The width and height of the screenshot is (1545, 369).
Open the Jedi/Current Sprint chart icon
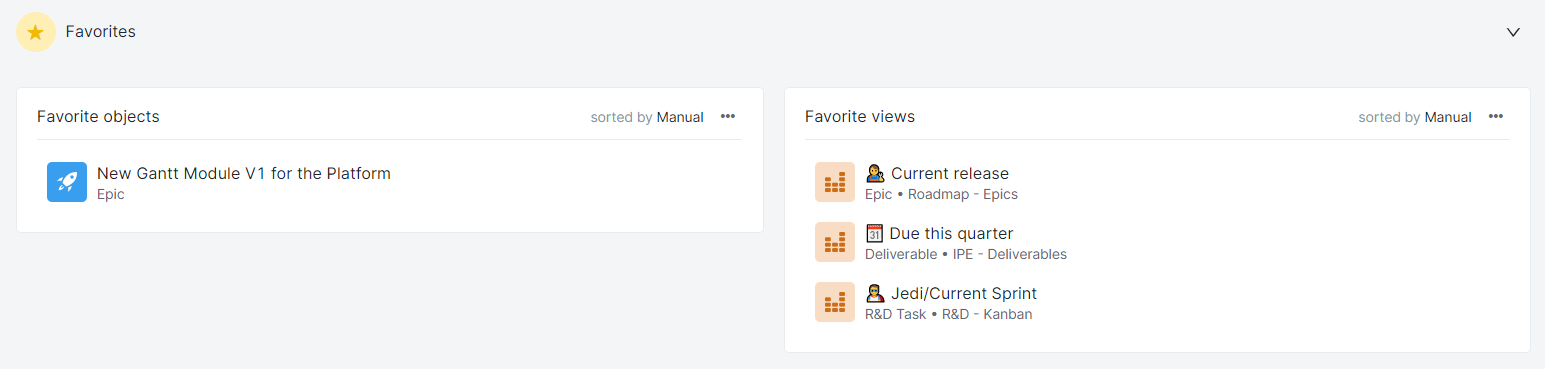pos(835,302)
